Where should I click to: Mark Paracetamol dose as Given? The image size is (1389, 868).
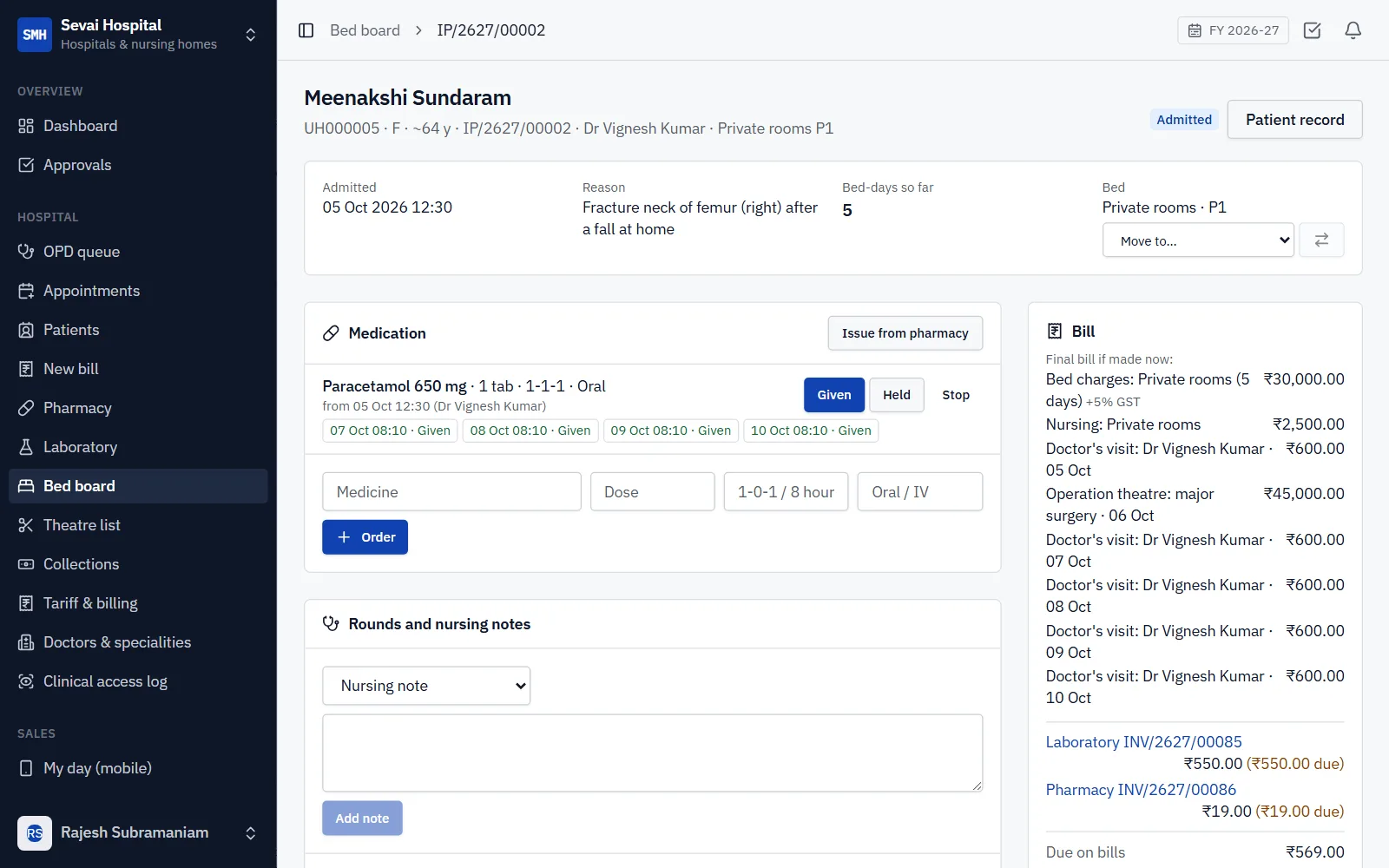tap(833, 395)
